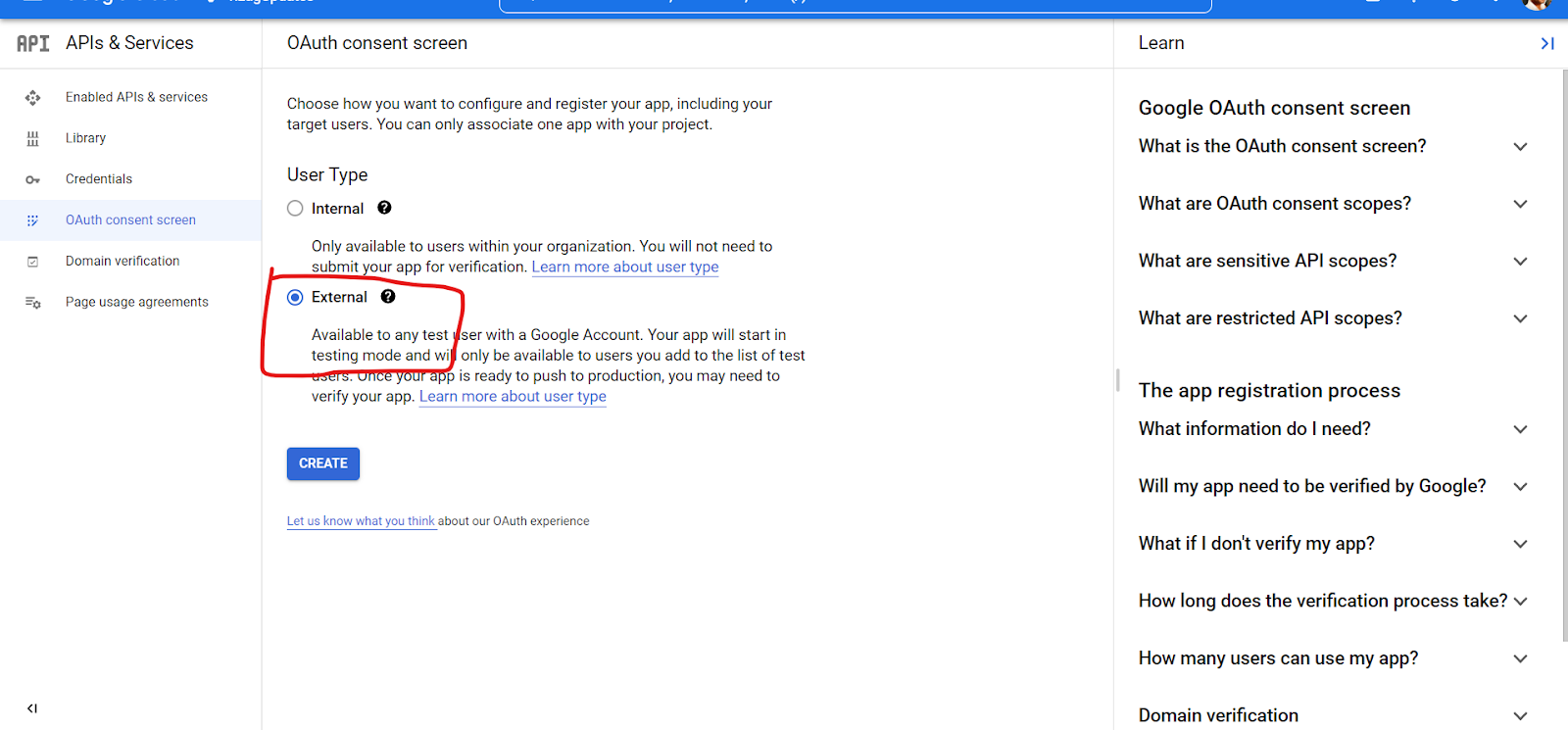Open "Learn more about user type" under External
This screenshot has width=1568, height=730.
(513, 396)
